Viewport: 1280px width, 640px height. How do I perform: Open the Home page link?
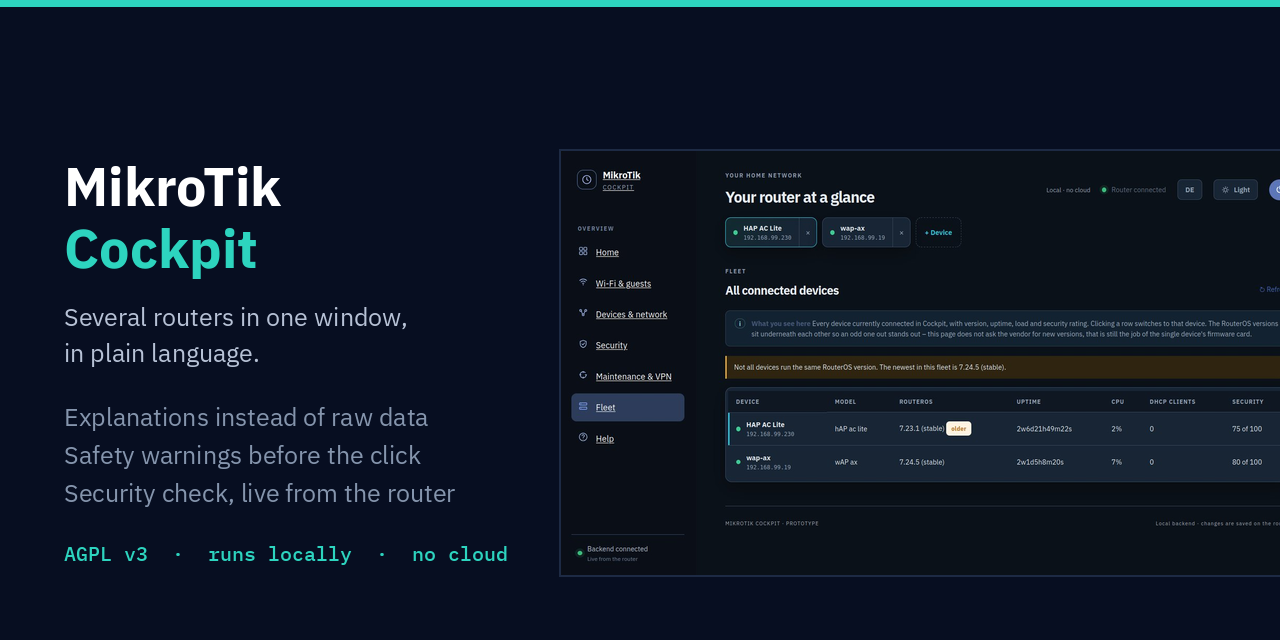pyautogui.click(x=607, y=253)
